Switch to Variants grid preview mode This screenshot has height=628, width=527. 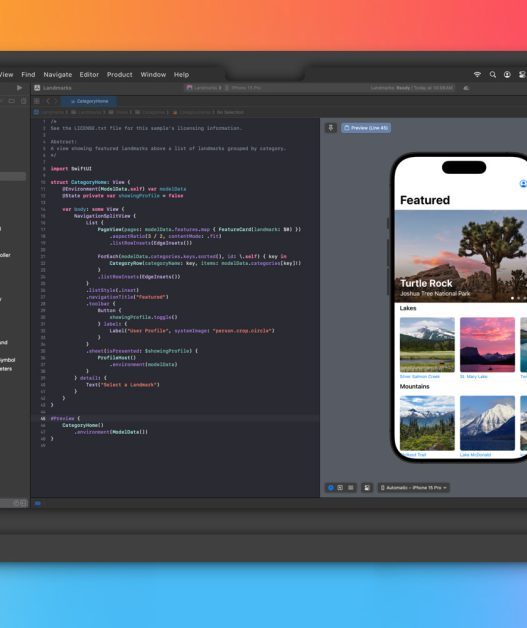[x=351, y=487]
